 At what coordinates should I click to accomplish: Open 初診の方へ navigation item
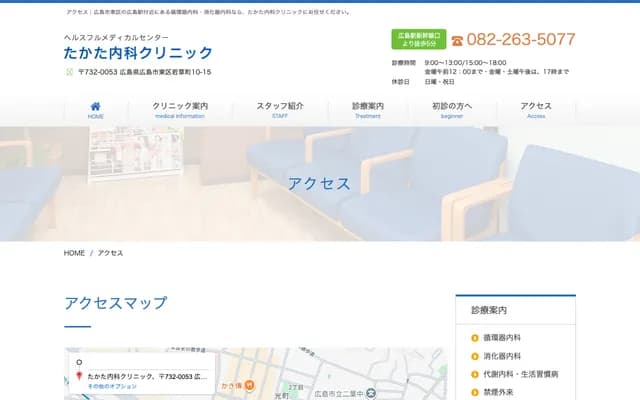(x=452, y=110)
